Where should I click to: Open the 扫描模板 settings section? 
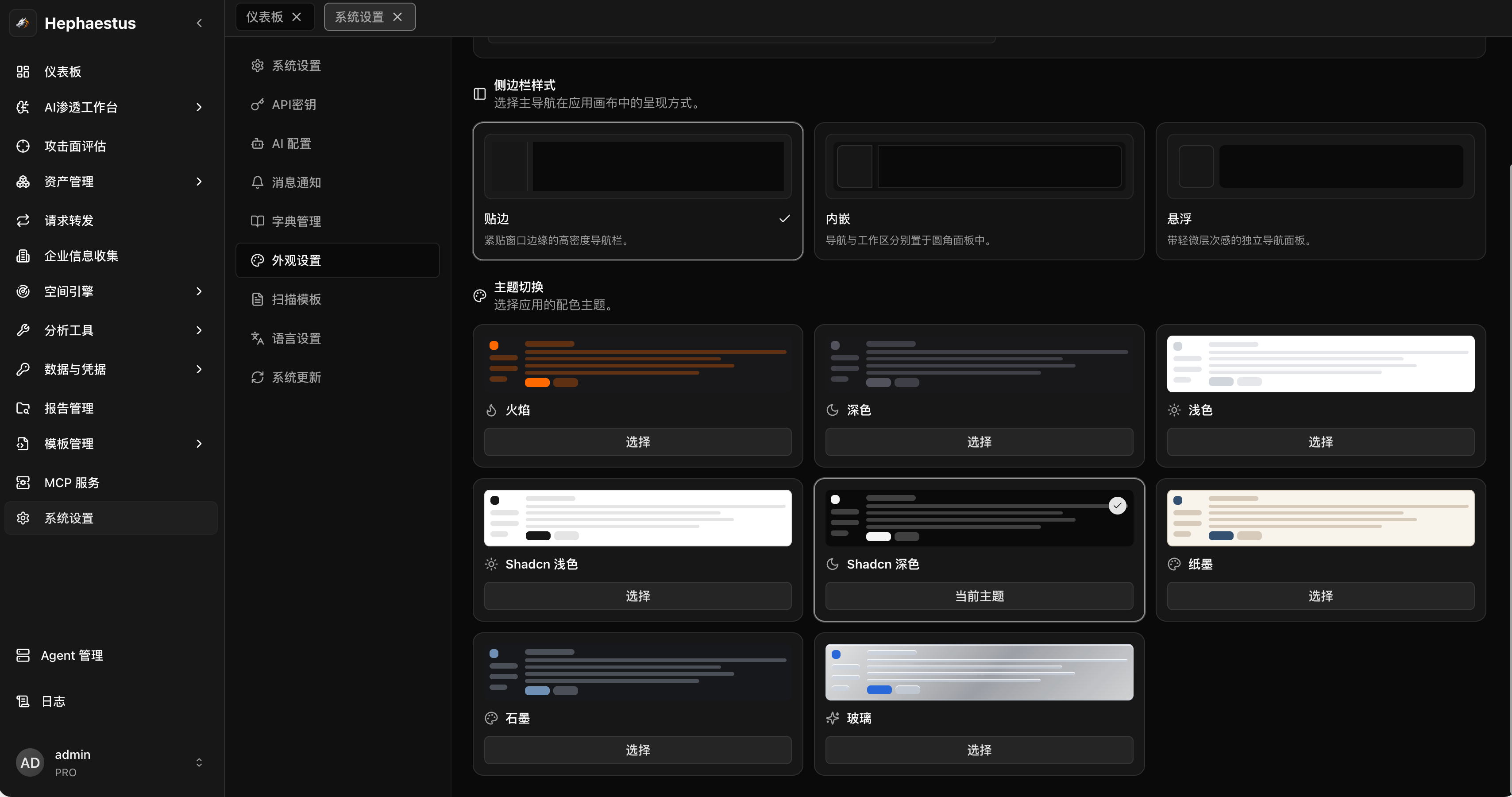click(337, 299)
